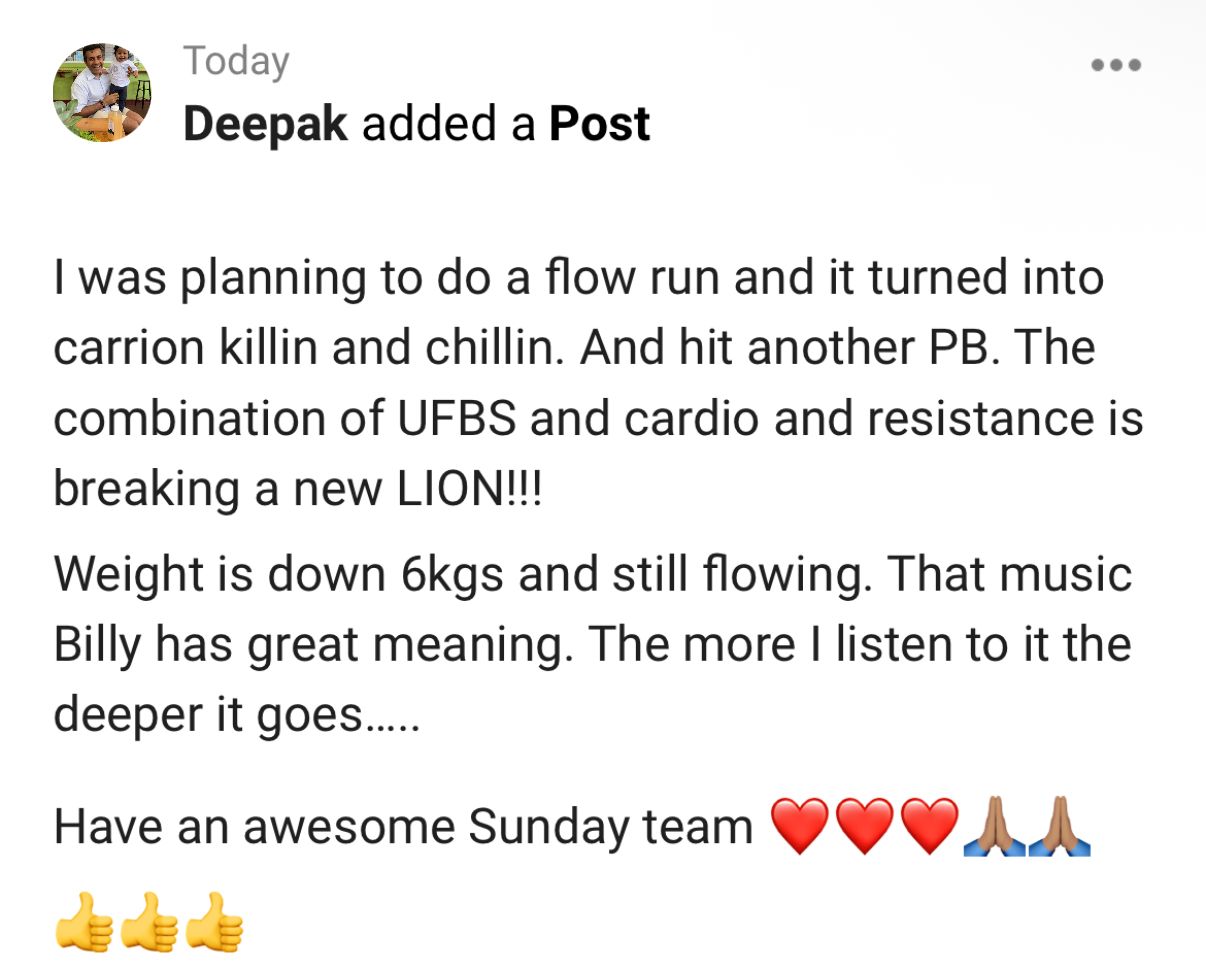The width and height of the screenshot is (1206, 968).
Task: Click the first red heart emoji
Action: 801,827
